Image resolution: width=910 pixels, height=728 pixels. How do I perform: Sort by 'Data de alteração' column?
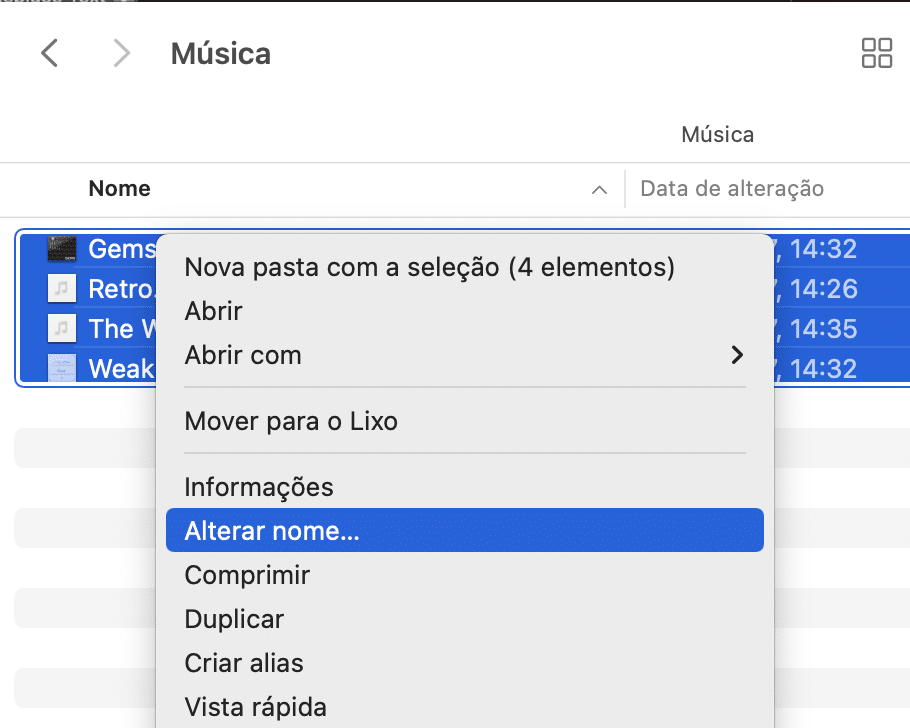click(x=732, y=189)
